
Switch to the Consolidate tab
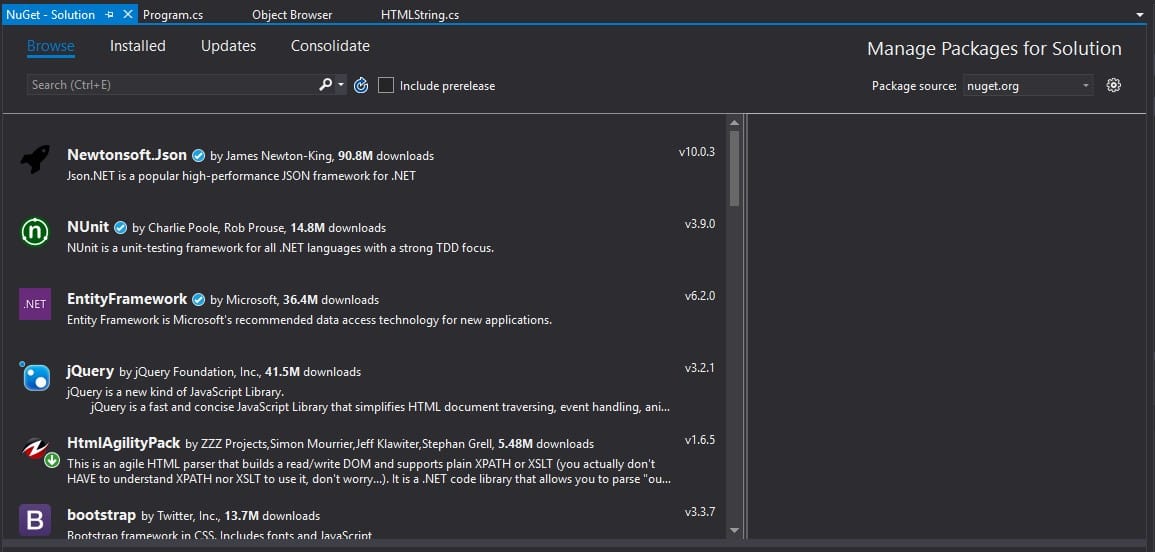click(x=330, y=46)
